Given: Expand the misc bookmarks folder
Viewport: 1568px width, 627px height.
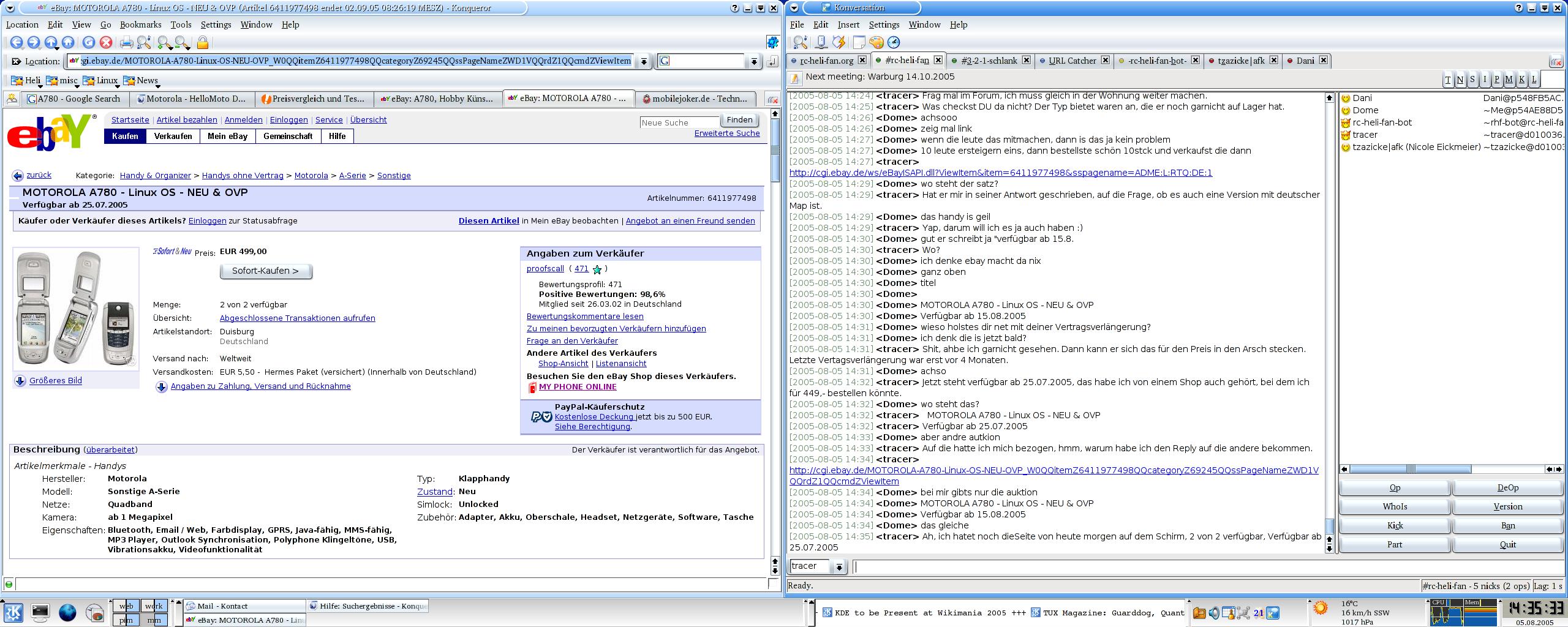Looking at the screenshot, I should (x=62, y=80).
